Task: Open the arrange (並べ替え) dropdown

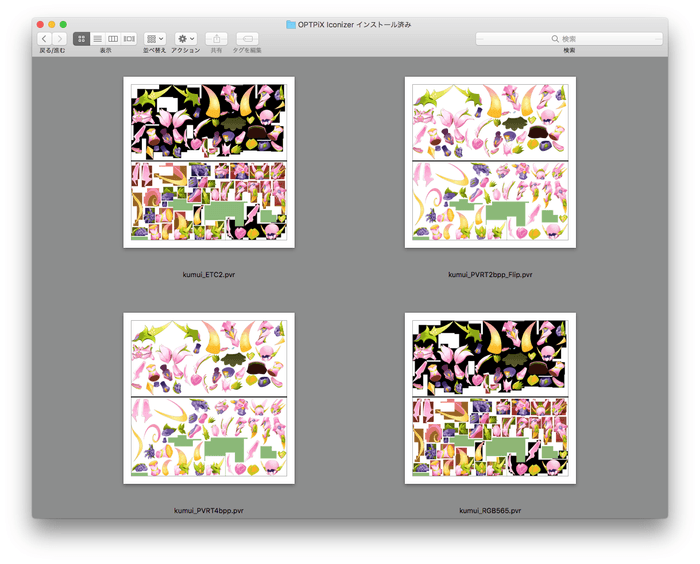Action: point(155,39)
